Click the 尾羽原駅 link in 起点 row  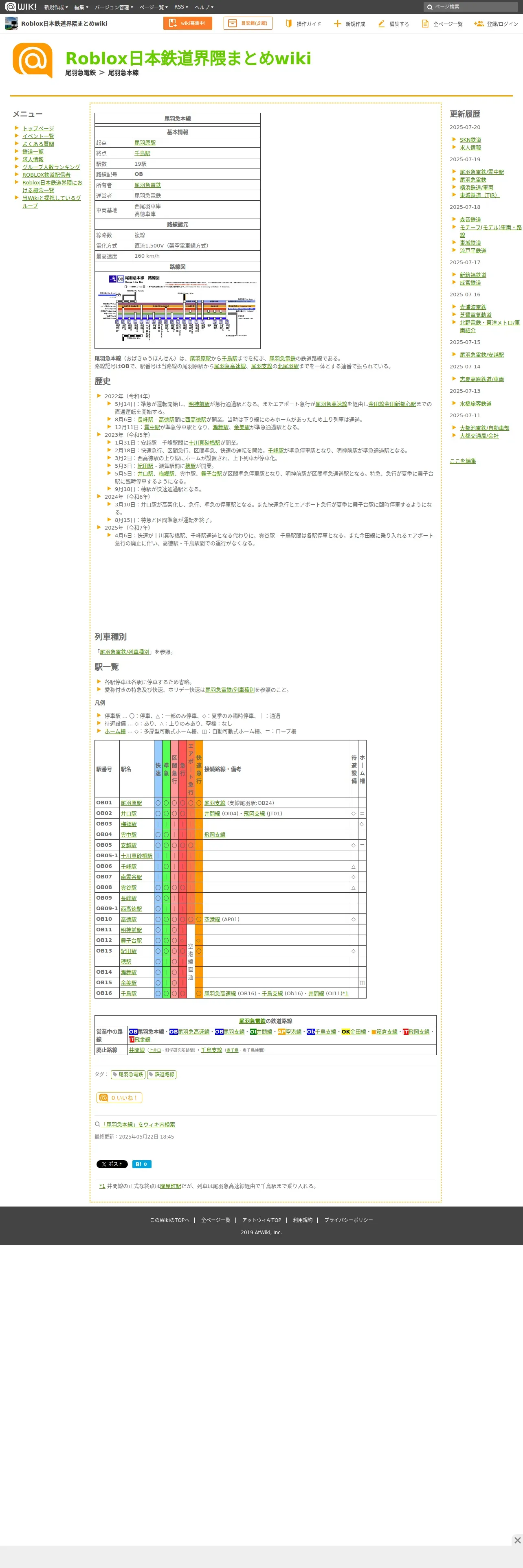[145, 142]
